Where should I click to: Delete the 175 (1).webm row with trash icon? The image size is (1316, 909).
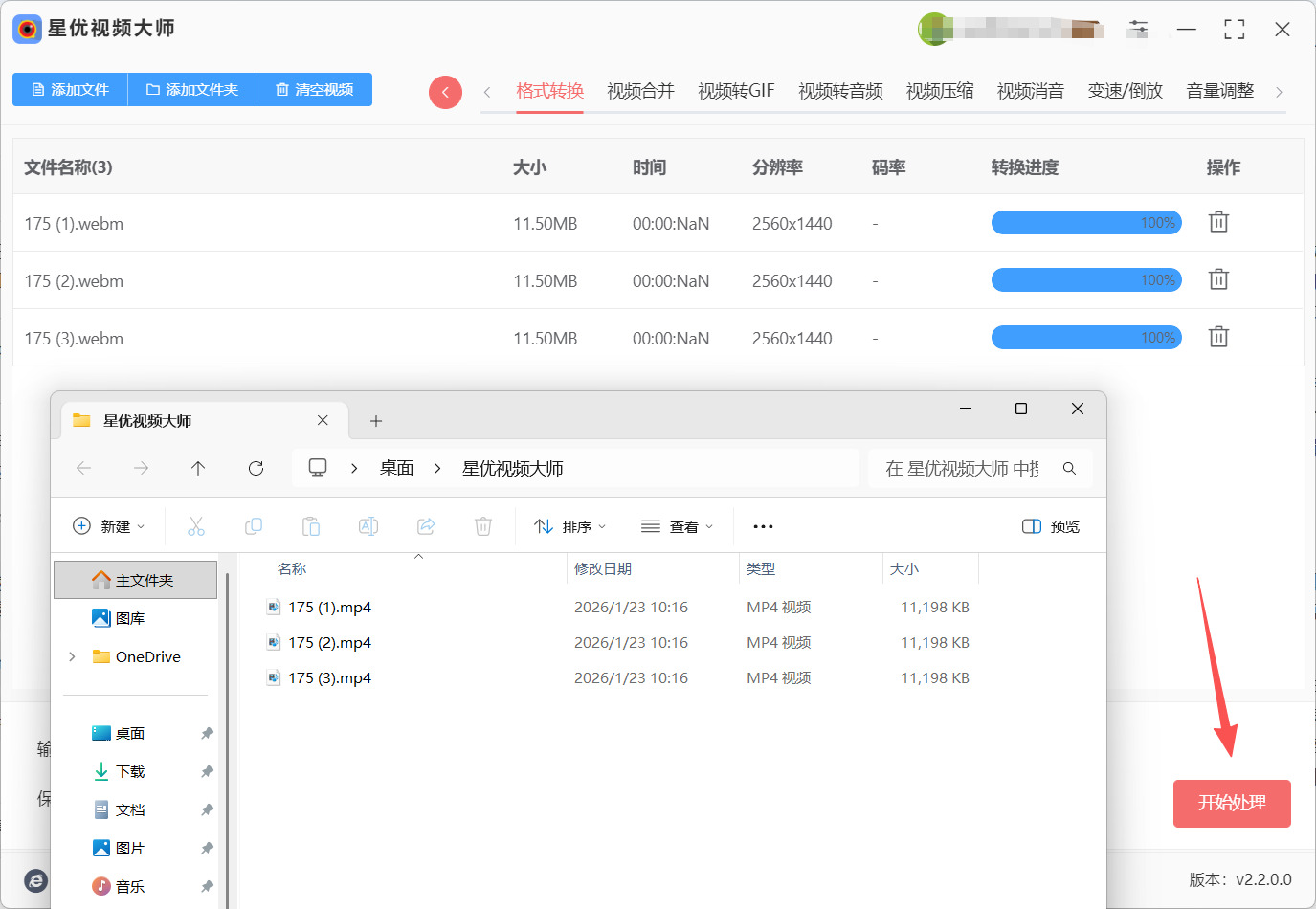1218,222
